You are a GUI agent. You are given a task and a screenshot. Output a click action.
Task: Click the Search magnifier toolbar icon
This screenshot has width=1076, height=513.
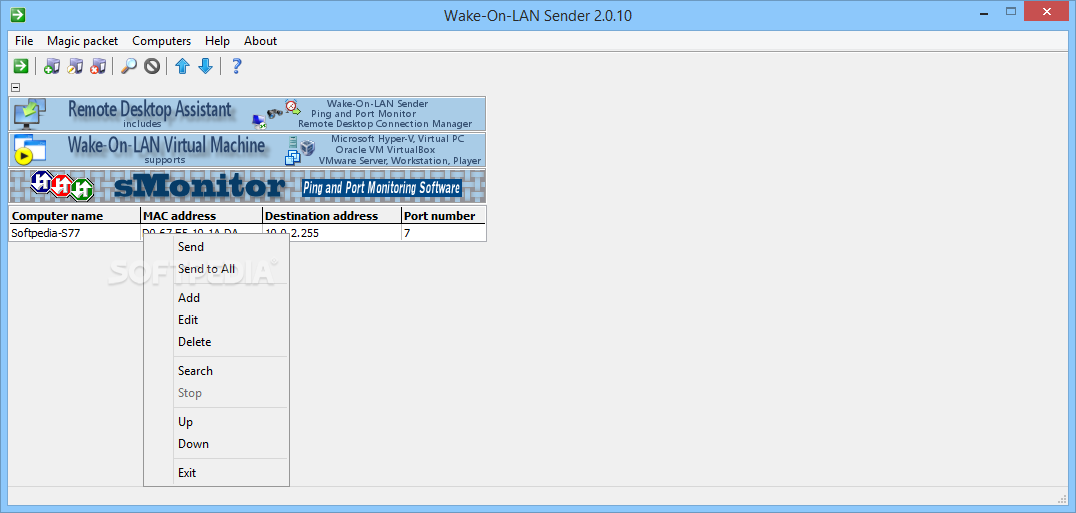point(128,66)
